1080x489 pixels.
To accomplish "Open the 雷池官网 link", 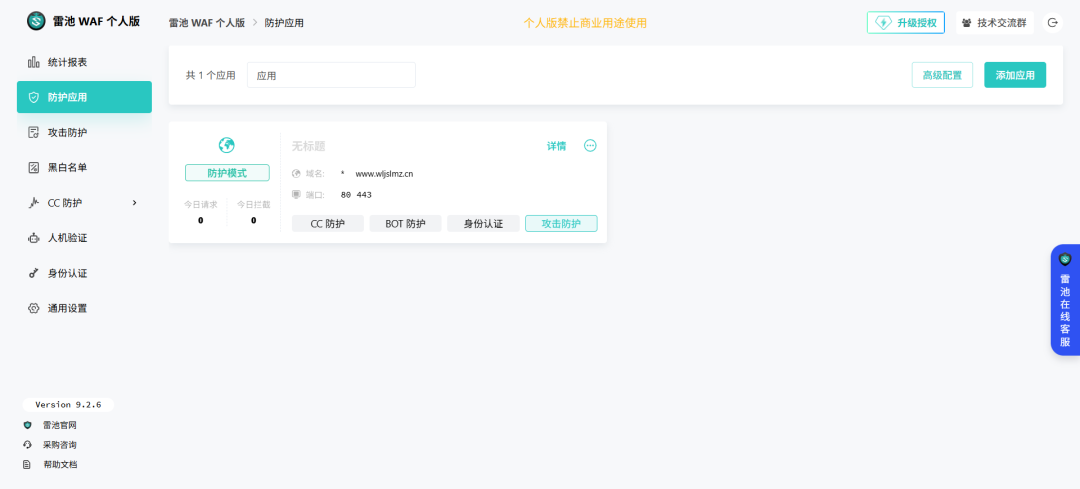I will click(59, 425).
